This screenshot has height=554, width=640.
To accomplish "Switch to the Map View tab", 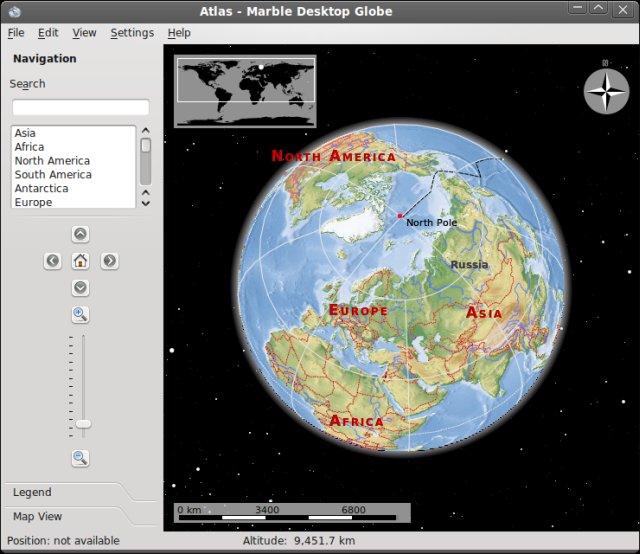I will [x=38, y=516].
